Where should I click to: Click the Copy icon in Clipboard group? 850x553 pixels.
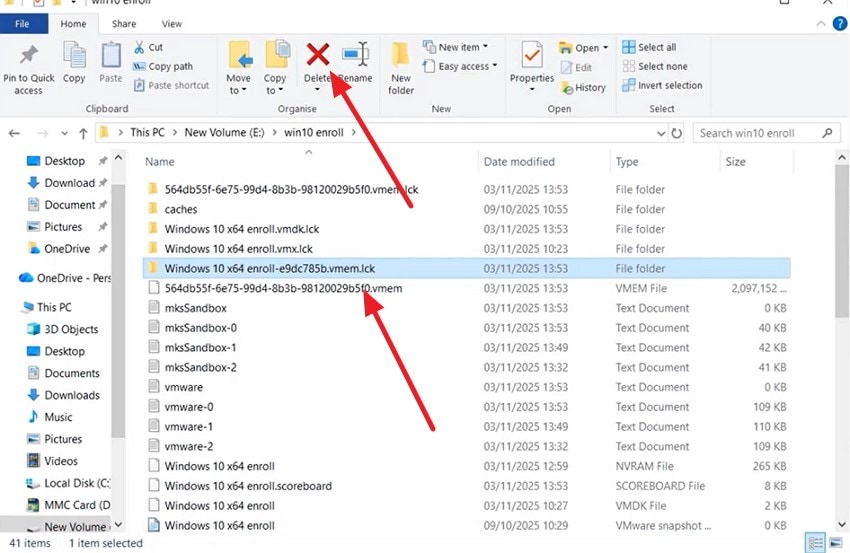click(x=74, y=55)
